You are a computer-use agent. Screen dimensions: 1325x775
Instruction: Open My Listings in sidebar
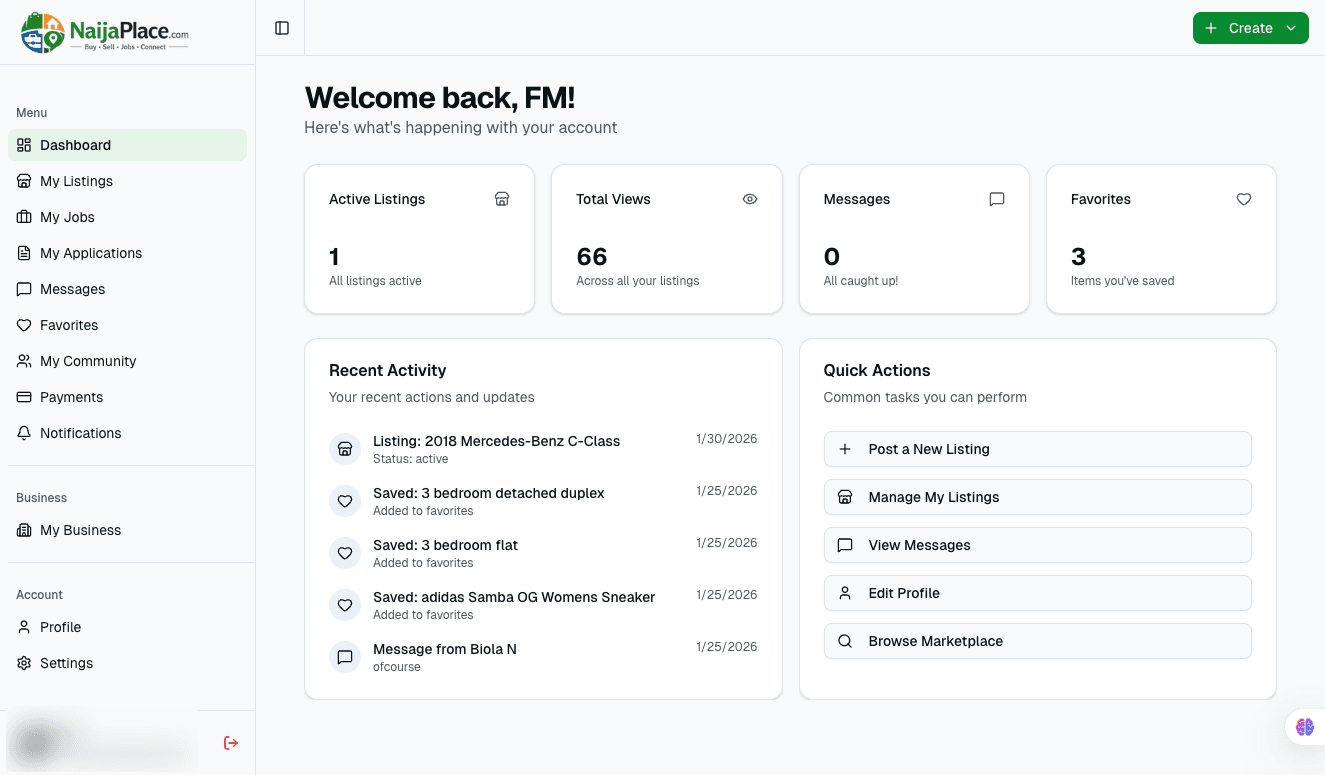pyautogui.click(x=76, y=181)
